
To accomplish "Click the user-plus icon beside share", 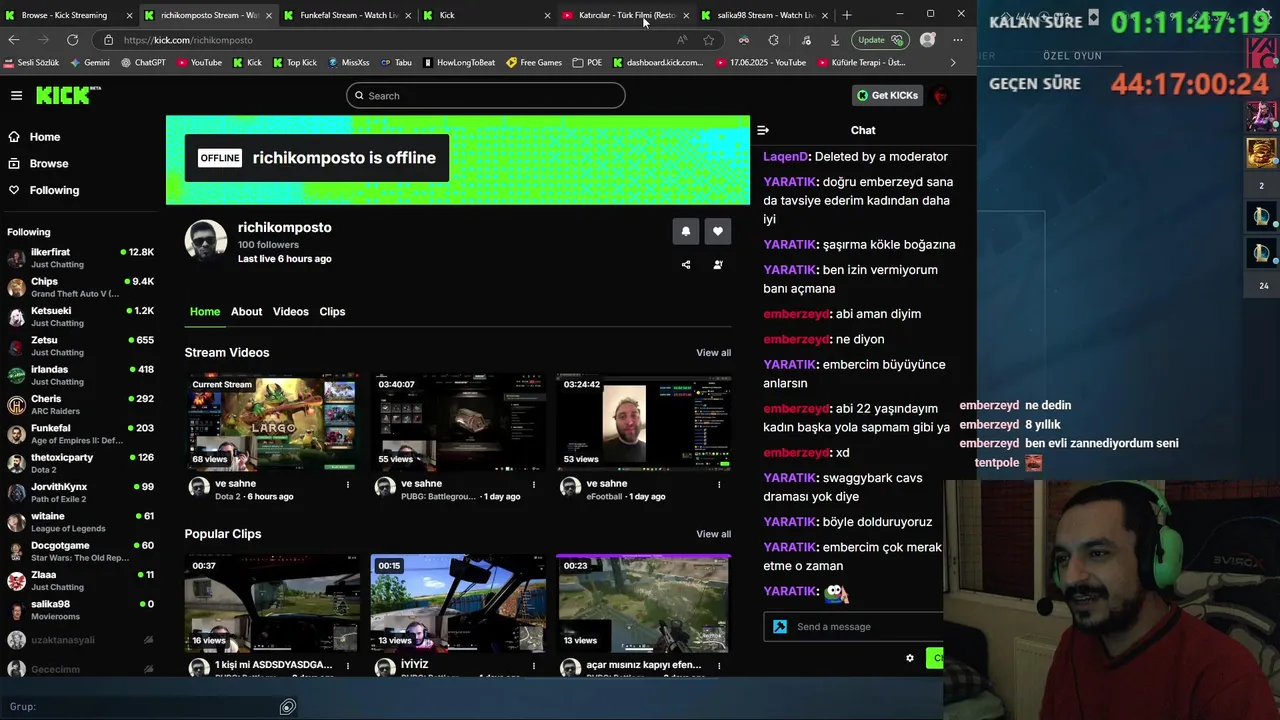I will click(718, 265).
